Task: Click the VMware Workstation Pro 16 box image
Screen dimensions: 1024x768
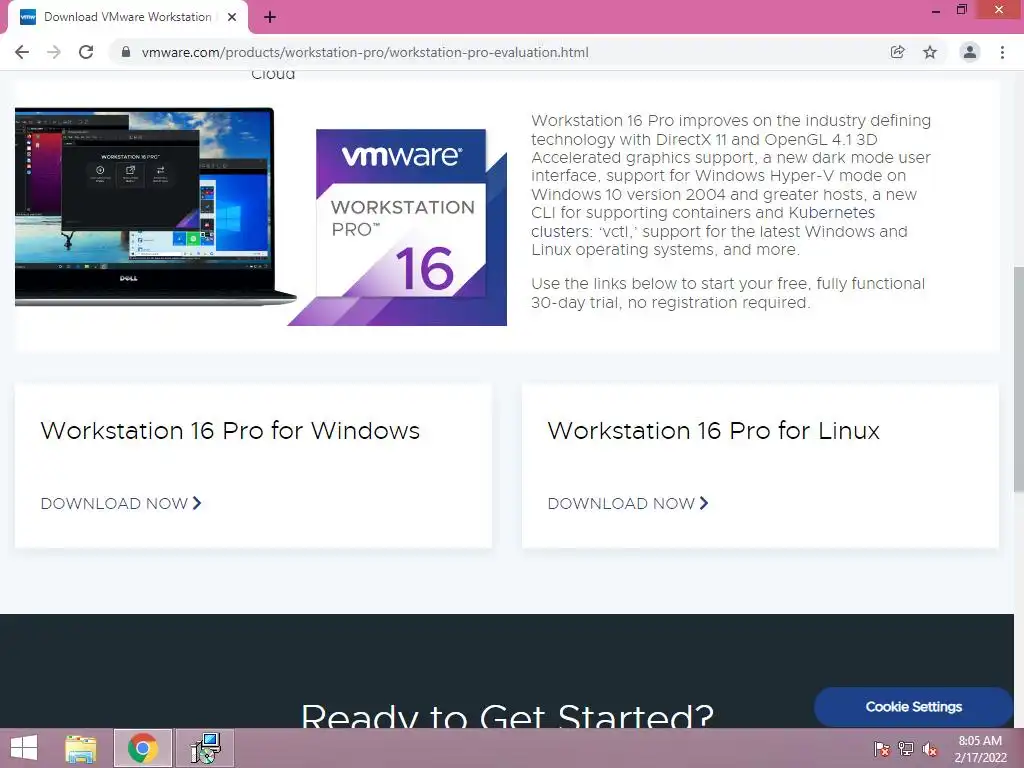Action: [398, 227]
